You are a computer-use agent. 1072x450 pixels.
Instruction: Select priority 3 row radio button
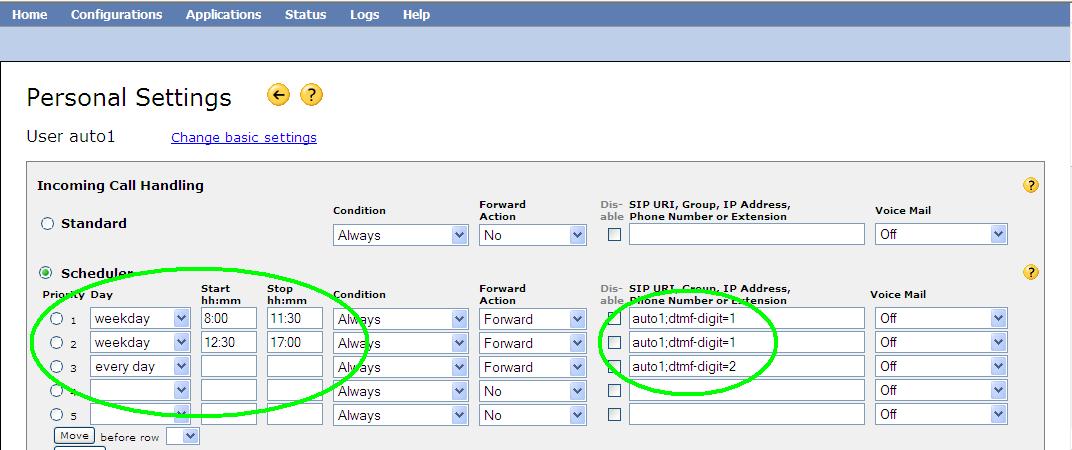57,367
